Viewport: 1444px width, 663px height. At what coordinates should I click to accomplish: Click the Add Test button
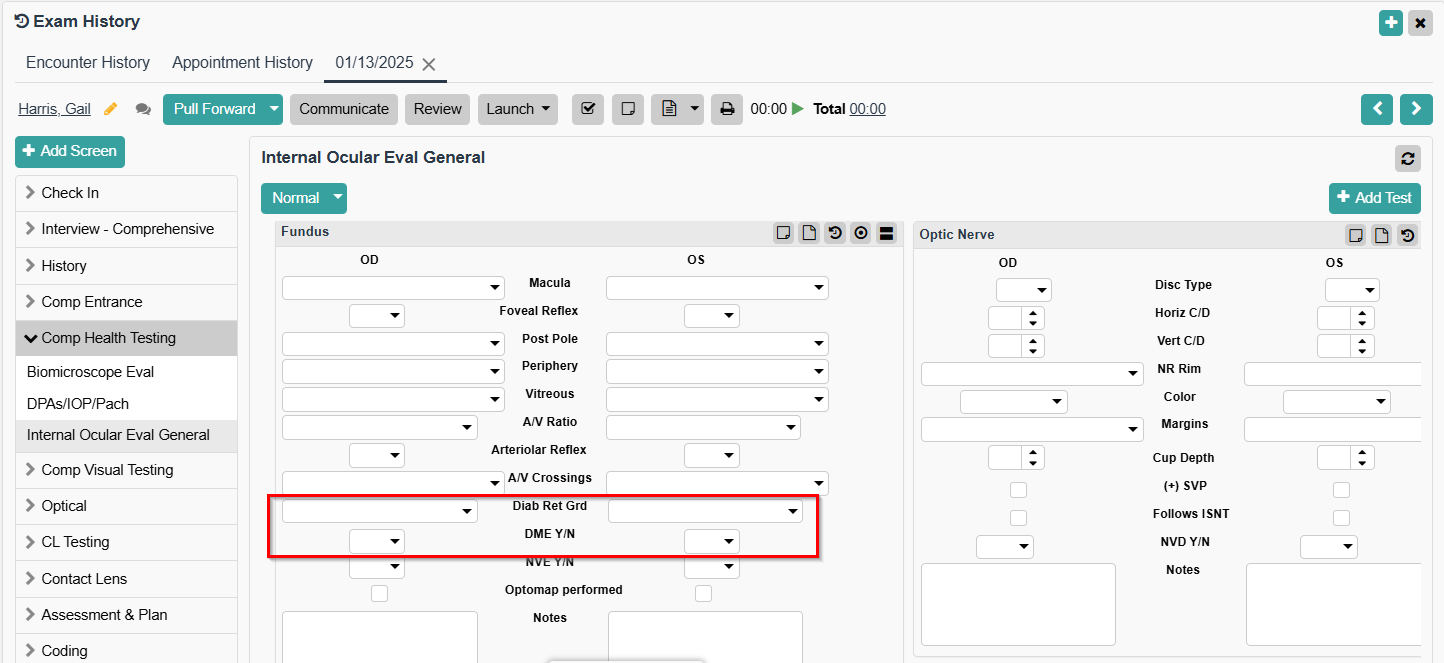click(x=1374, y=198)
